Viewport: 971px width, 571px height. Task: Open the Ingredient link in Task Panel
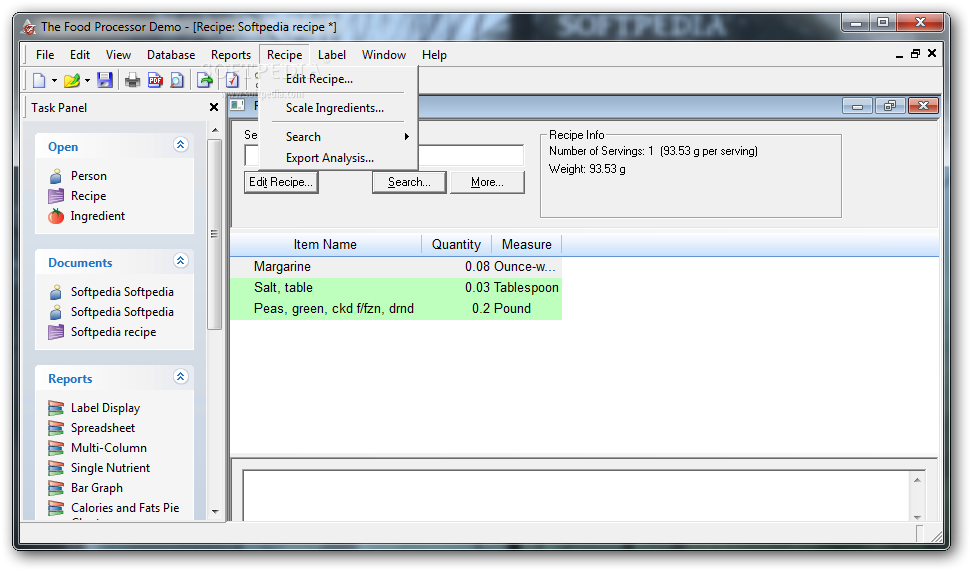[x=98, y=216]
